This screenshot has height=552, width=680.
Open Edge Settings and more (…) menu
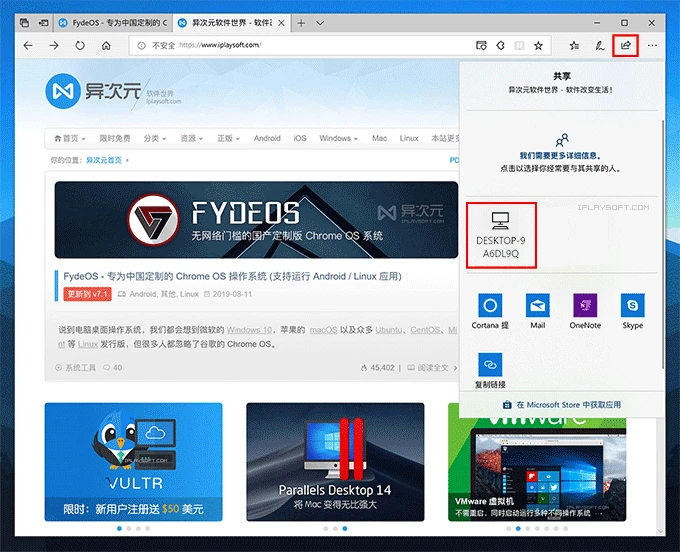point(652,45)
